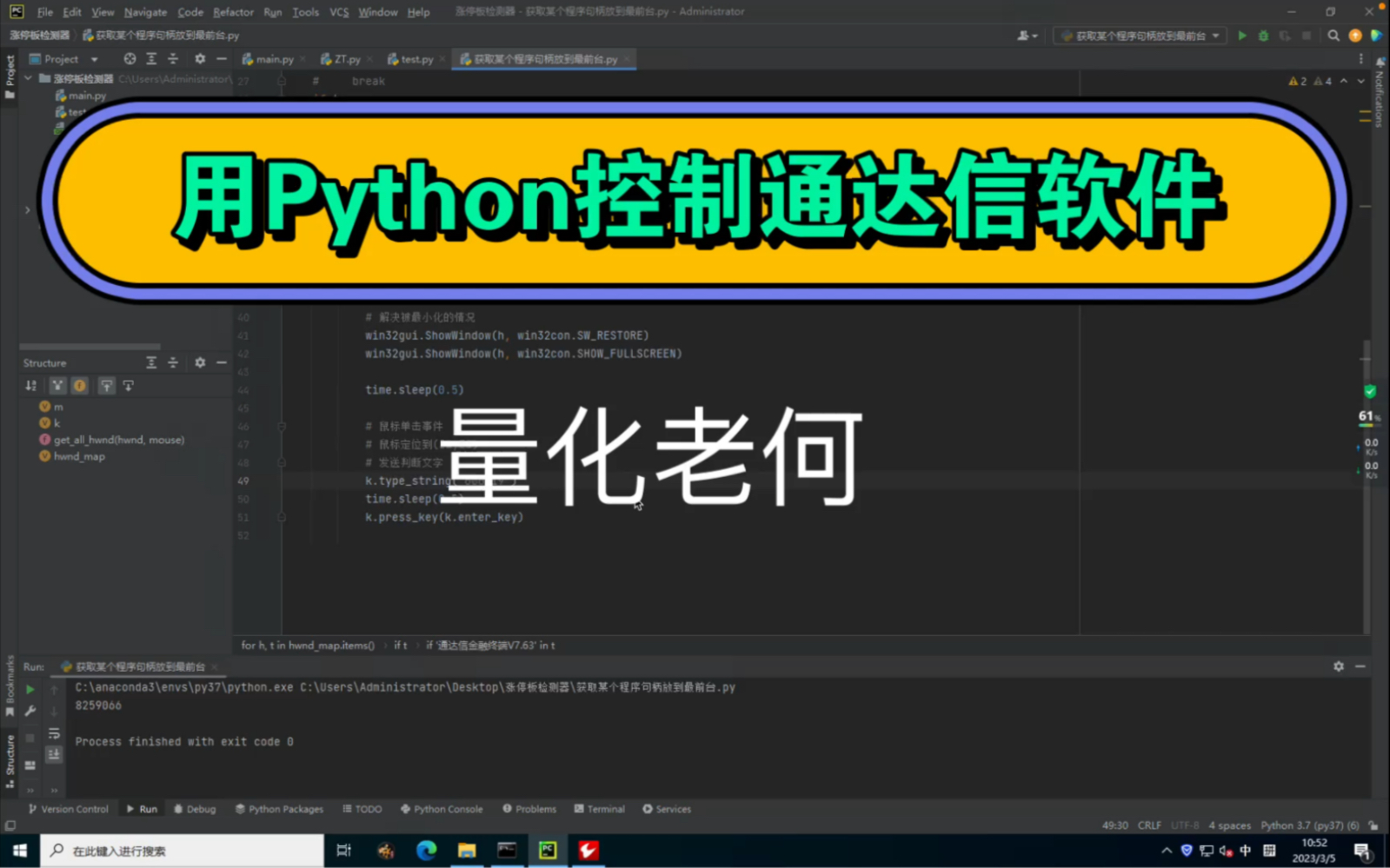Image resolution: width=1390 pixels, height=868 pixels.
Task: Click Expand All in Project panel header
Action: coord(151,59)
